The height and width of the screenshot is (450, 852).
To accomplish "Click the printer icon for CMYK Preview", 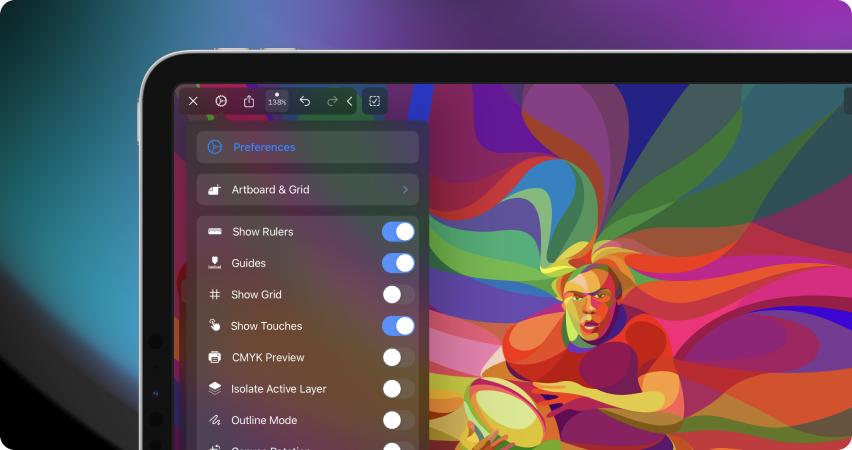I will point(215,357).
